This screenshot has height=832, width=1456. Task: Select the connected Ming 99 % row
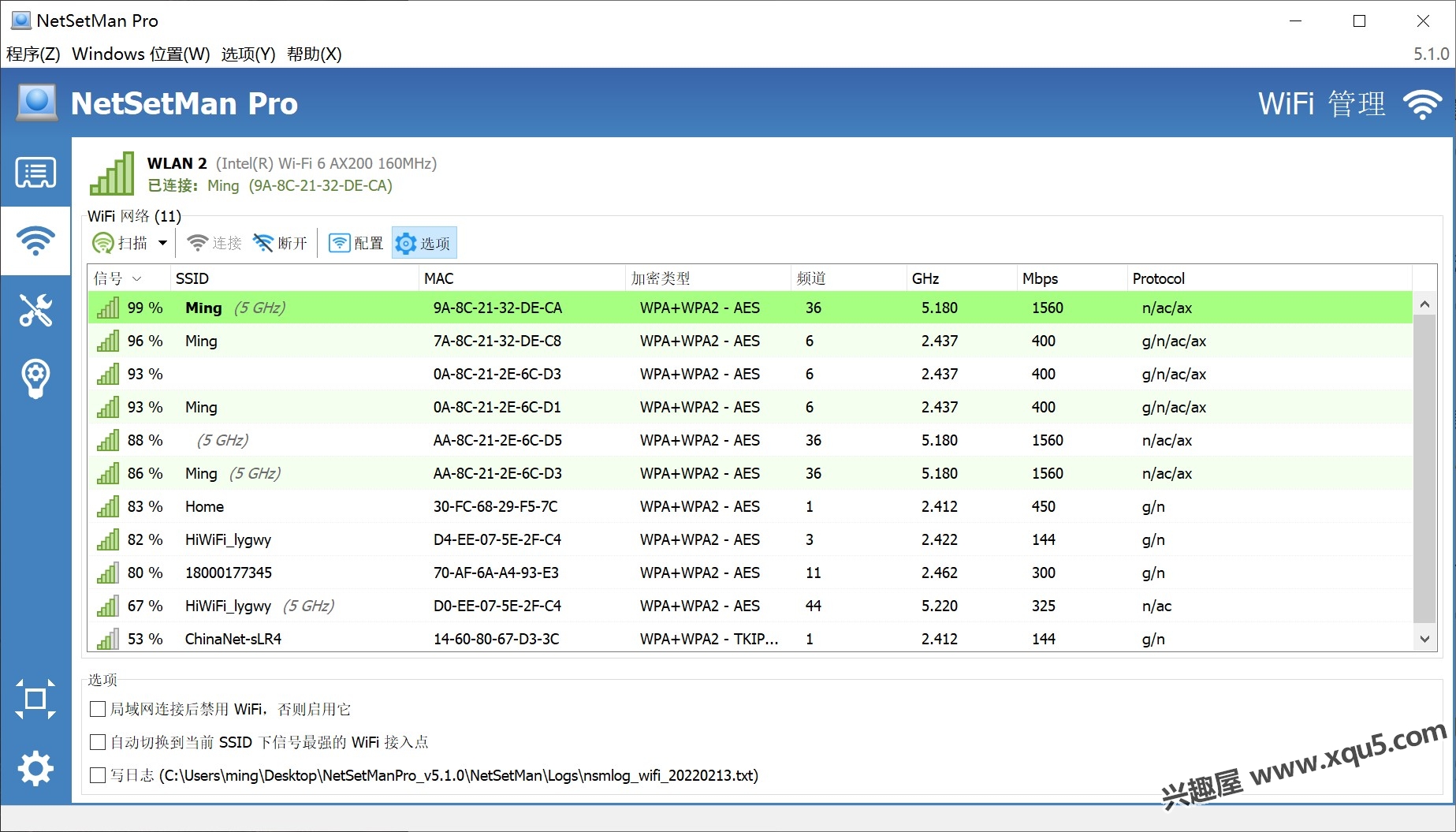click(750, 308)
